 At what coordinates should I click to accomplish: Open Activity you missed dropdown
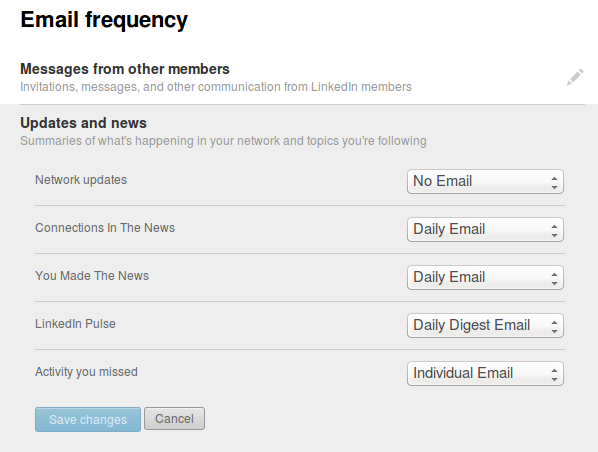tap(485, 373)
